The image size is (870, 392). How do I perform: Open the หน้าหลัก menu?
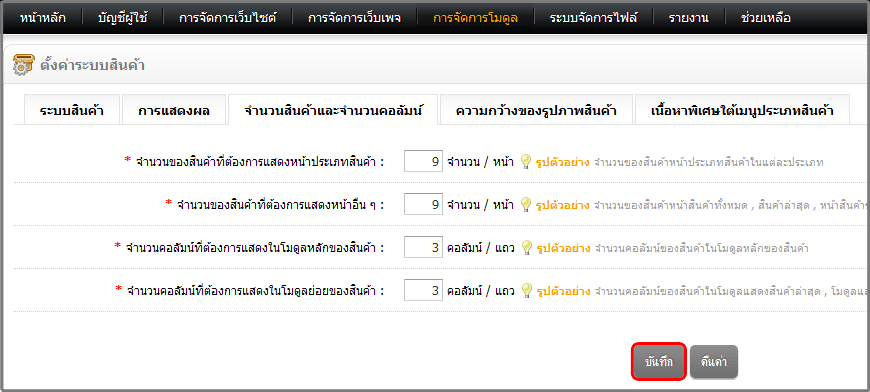click(43, 18)
